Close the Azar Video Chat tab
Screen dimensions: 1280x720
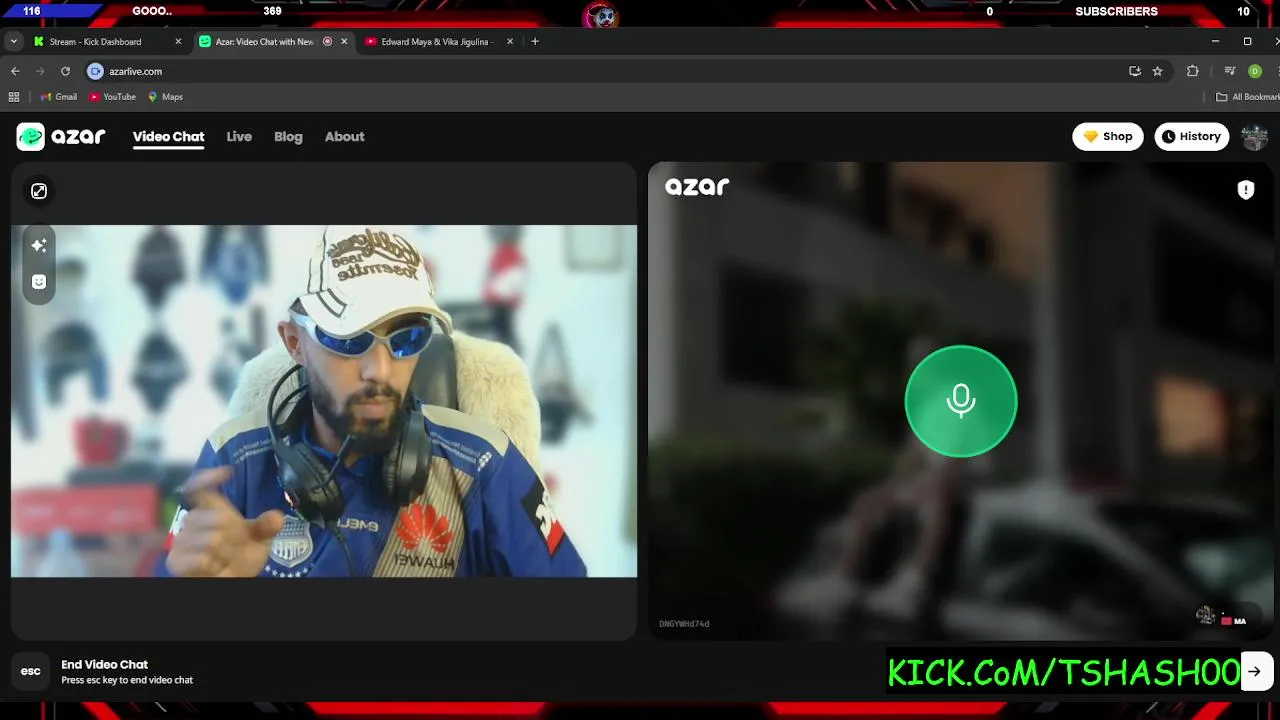344,42
